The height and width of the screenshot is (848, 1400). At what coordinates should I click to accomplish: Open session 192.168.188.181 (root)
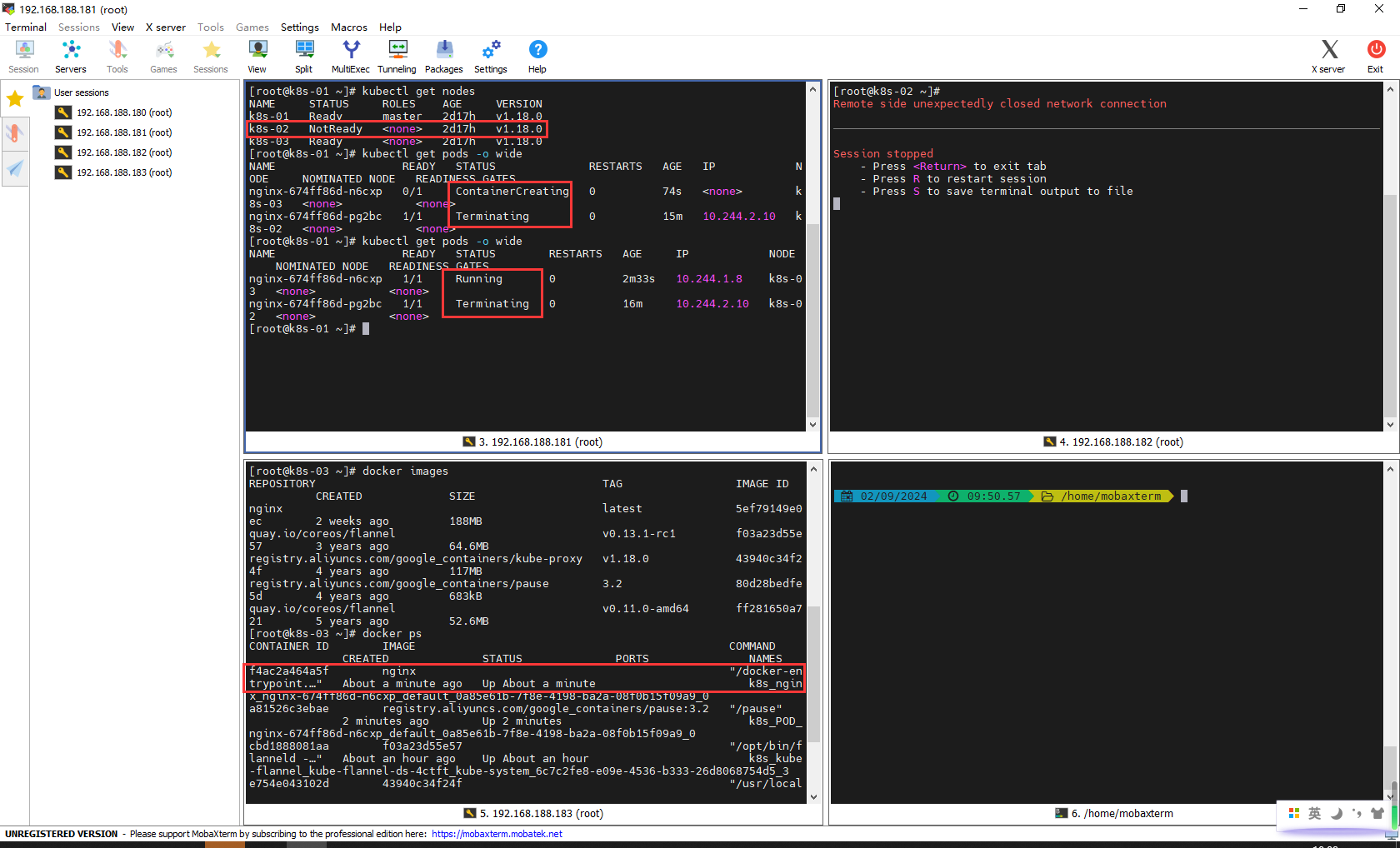(x=114, y=132)
